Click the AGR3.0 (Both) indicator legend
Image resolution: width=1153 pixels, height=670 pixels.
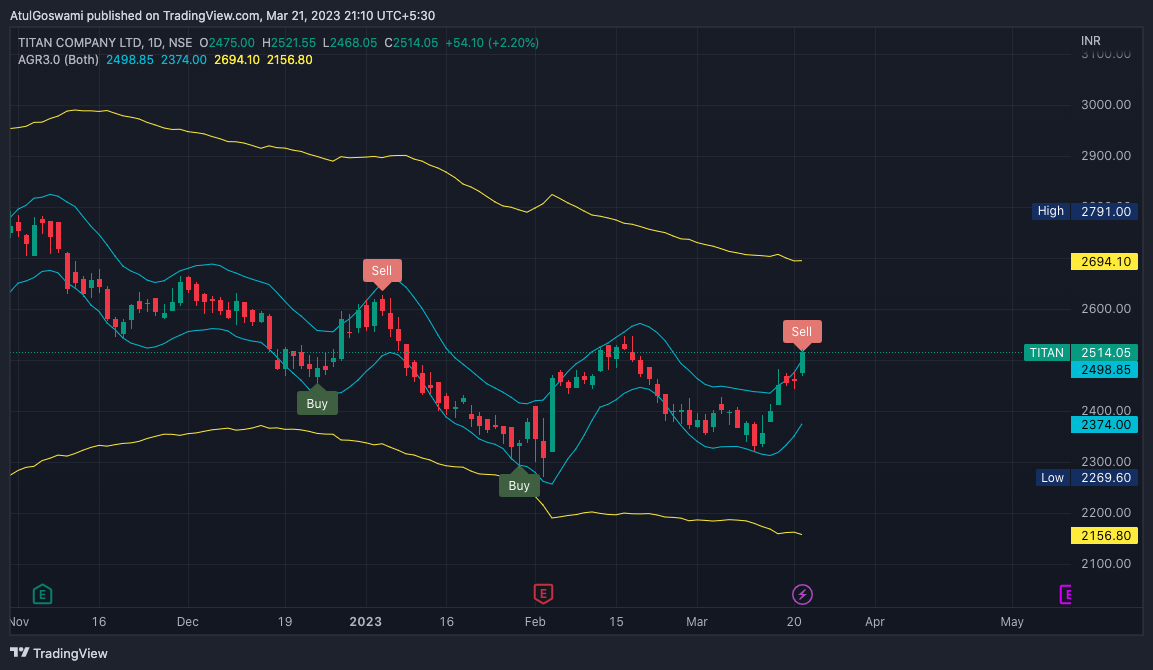click(x=58, y=60)
